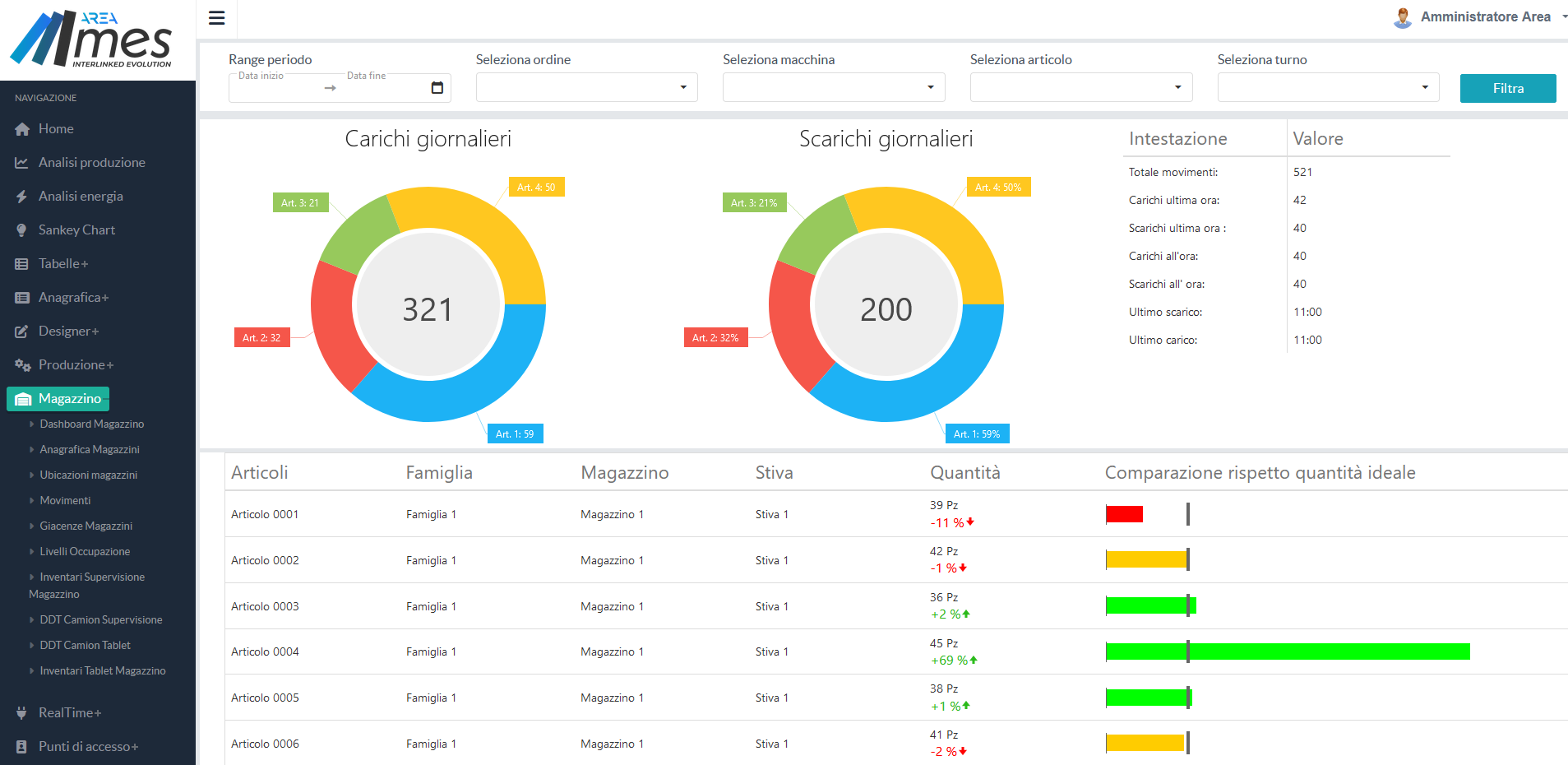Click the Magazzino warehouse icon
Image resolution: width=1568 pixels, height=765 pixels.
(23, 399)
